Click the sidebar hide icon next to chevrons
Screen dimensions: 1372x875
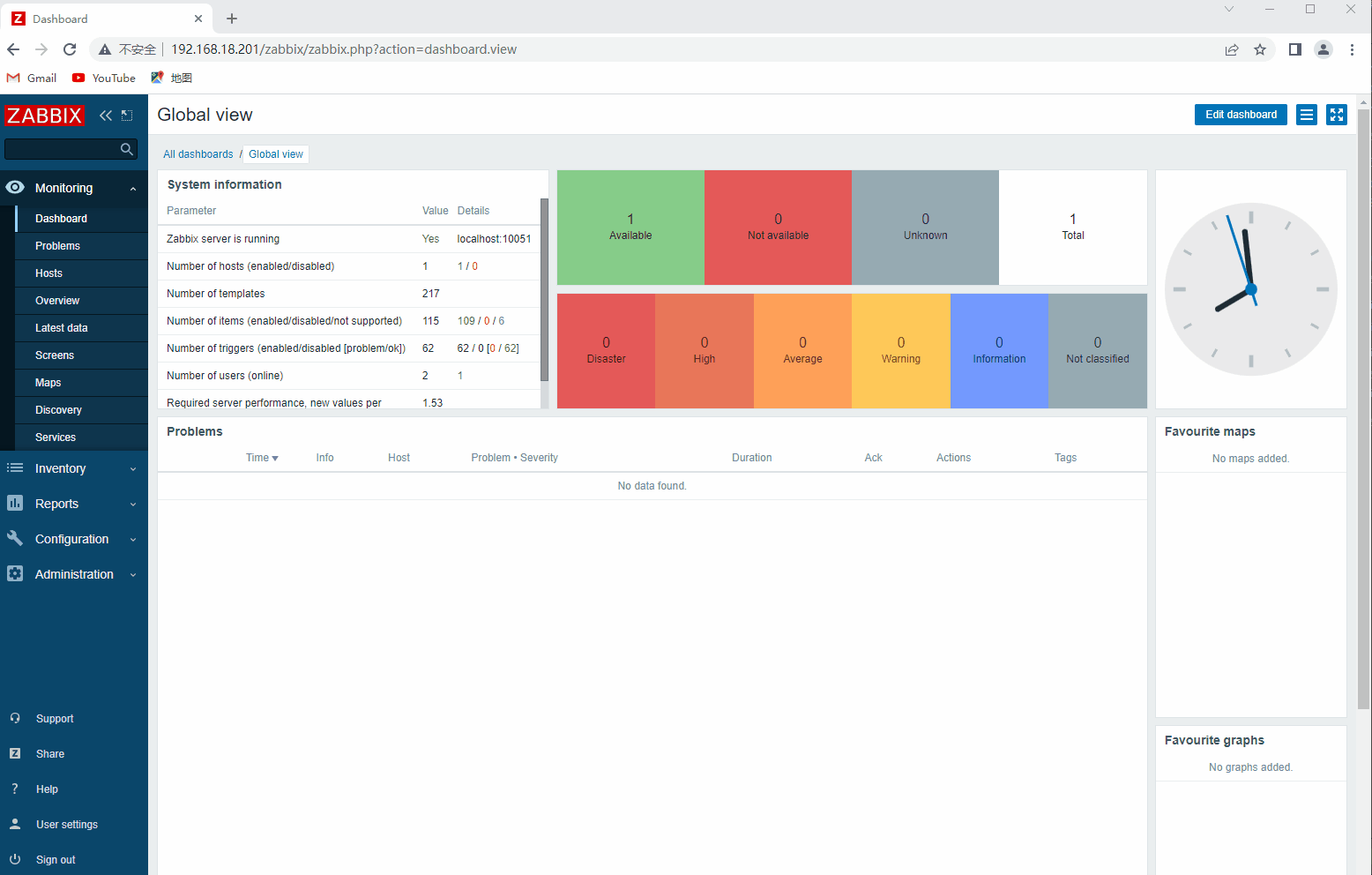127,116
